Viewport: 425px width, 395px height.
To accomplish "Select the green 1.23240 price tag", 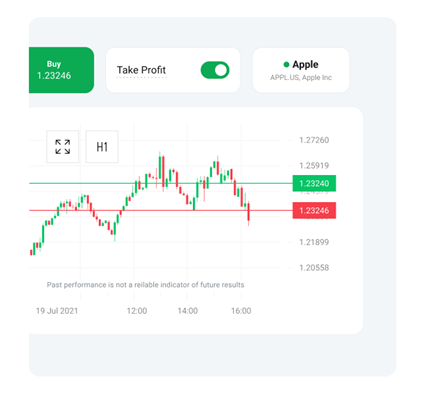I will 314,183.
